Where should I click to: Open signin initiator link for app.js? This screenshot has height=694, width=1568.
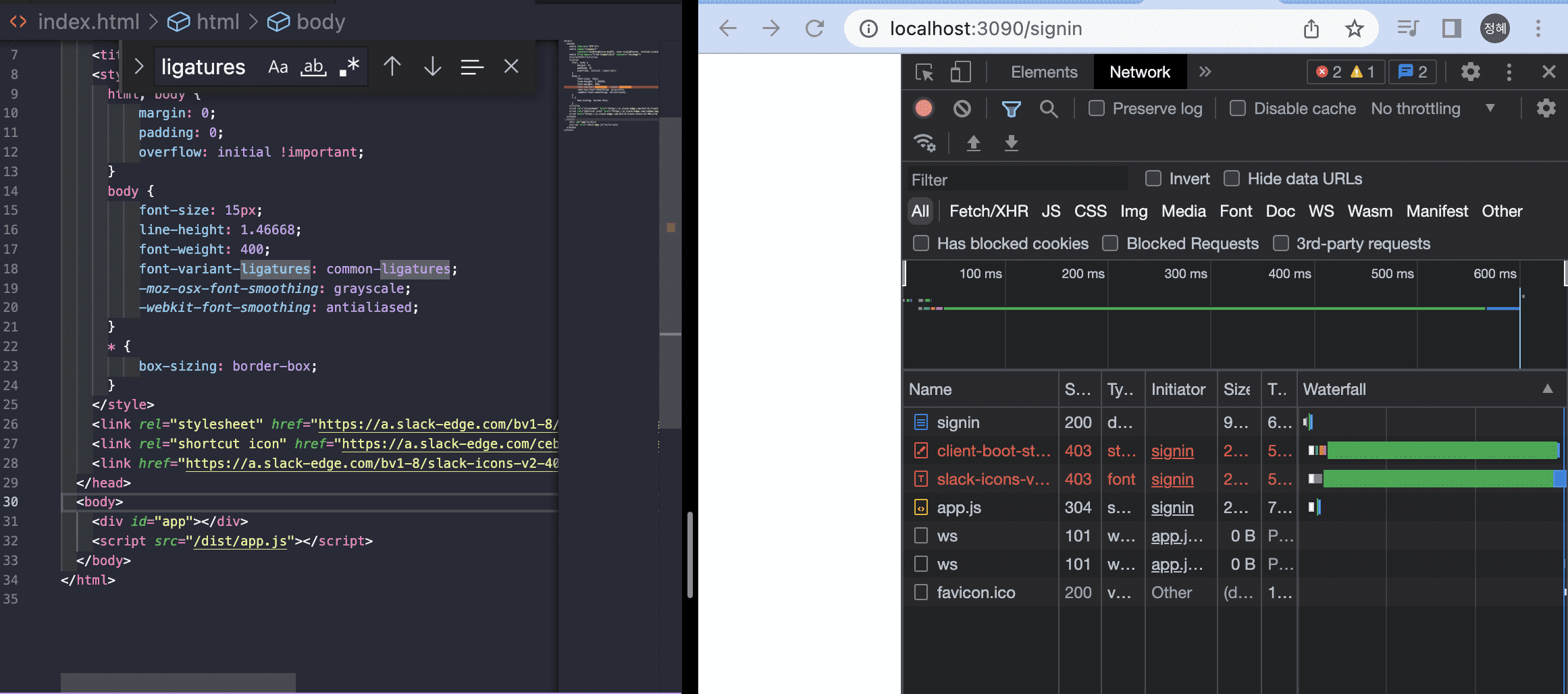tap(1172, 508)
